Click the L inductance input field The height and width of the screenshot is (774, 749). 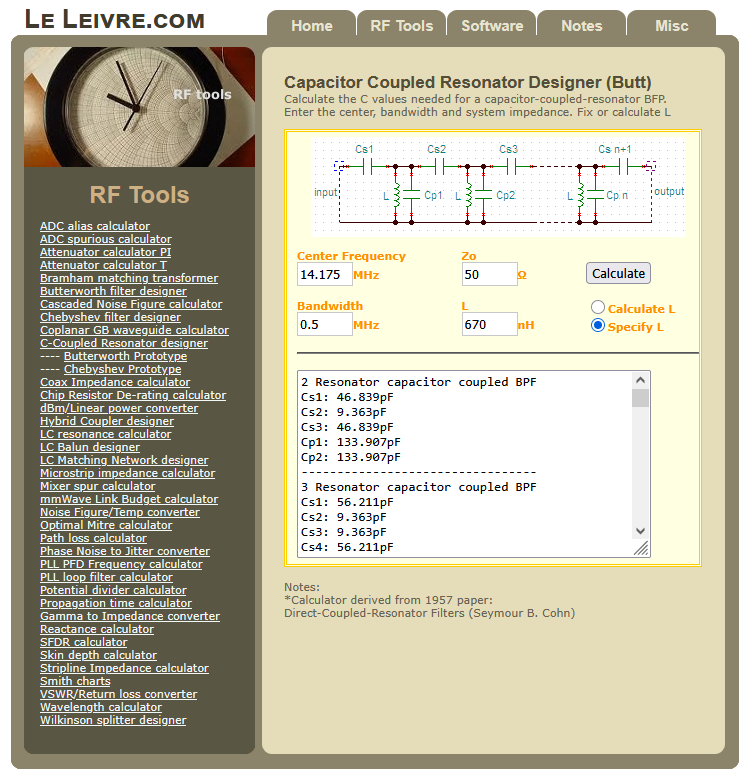[490, 324]
